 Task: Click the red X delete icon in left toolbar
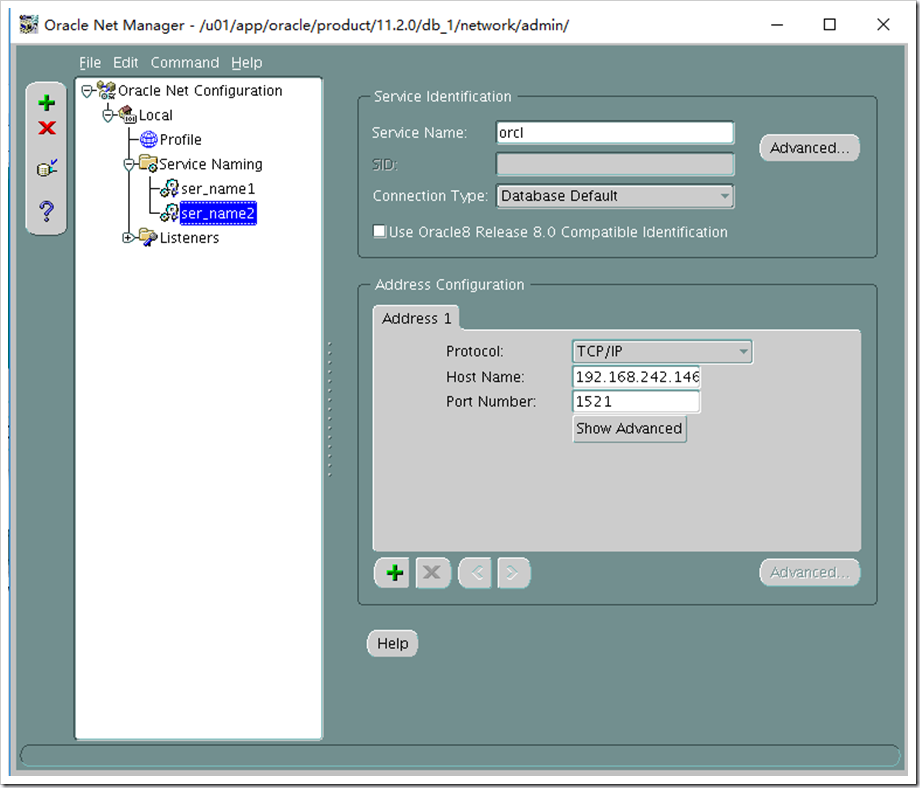(46, 128)
